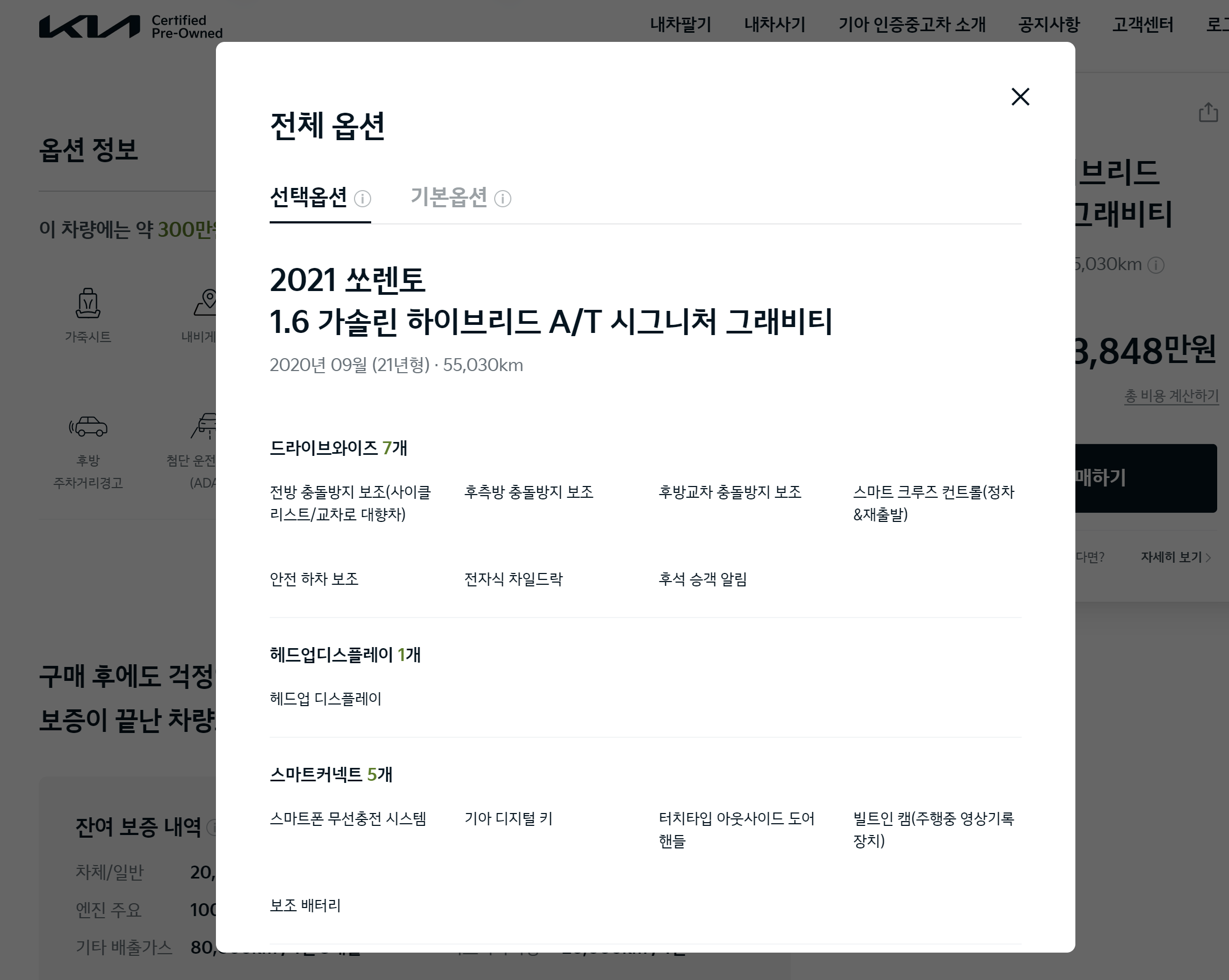Image resolution: width=1229 pixels, height=980 pixels.
Task: Open the 내차팔기 menu
Action: pyautogui.click(x=681, y=25)
